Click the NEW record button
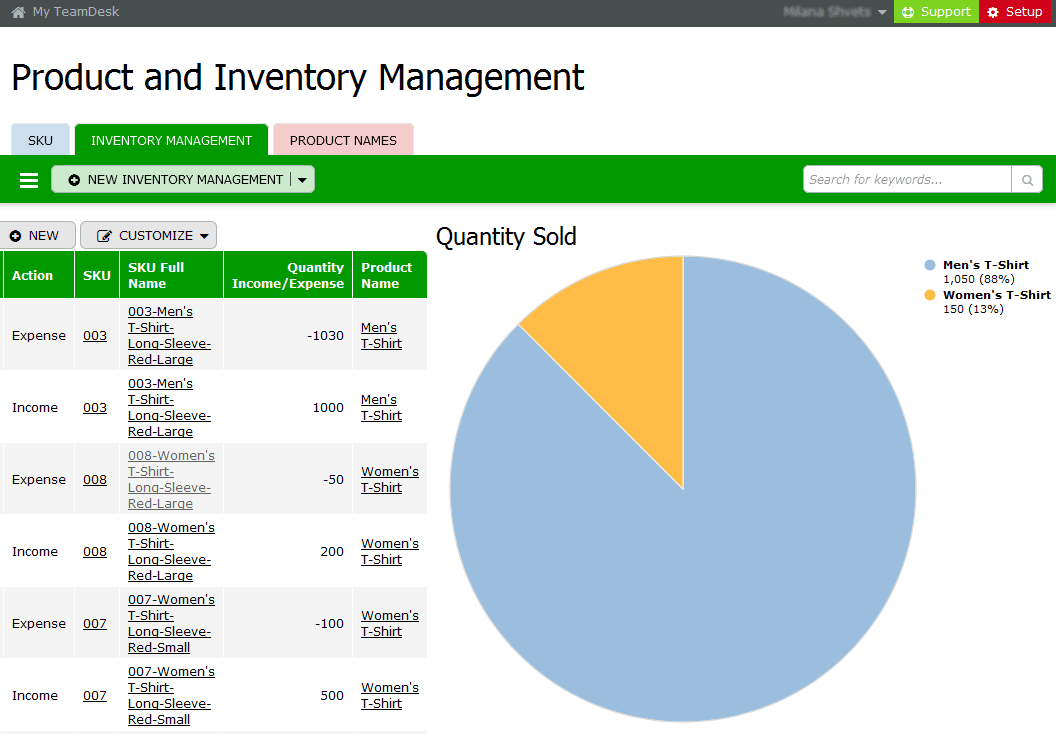 (36, 236)
